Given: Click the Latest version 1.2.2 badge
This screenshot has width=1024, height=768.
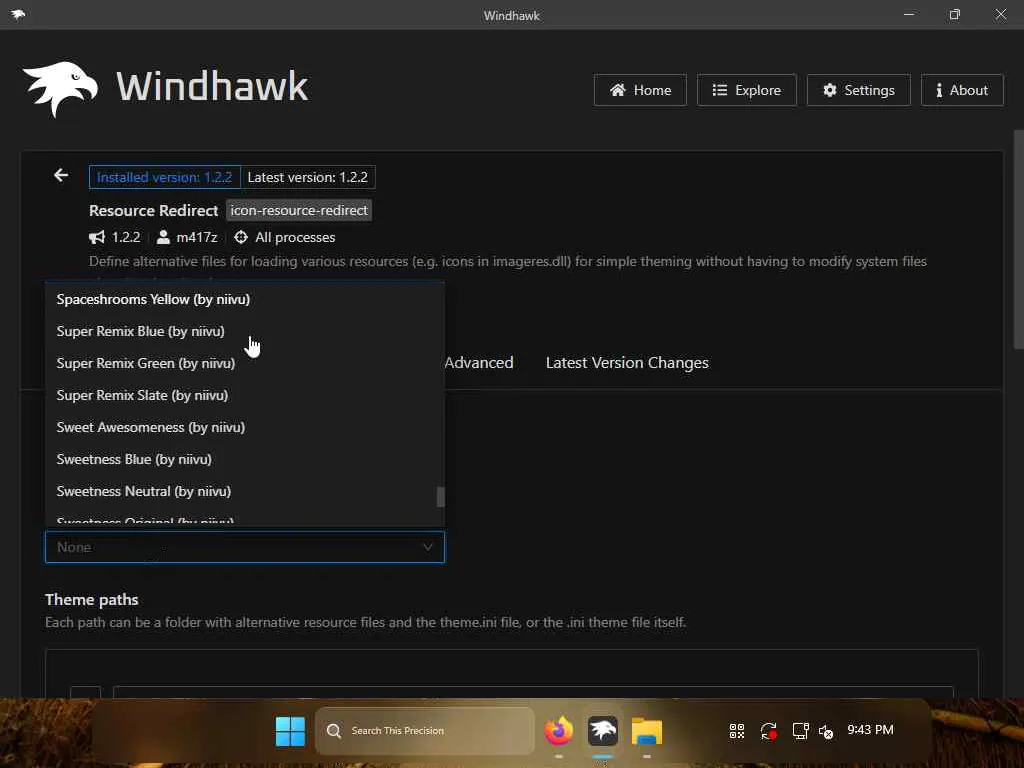Looking at the screenshot, I should pos(308,177).
